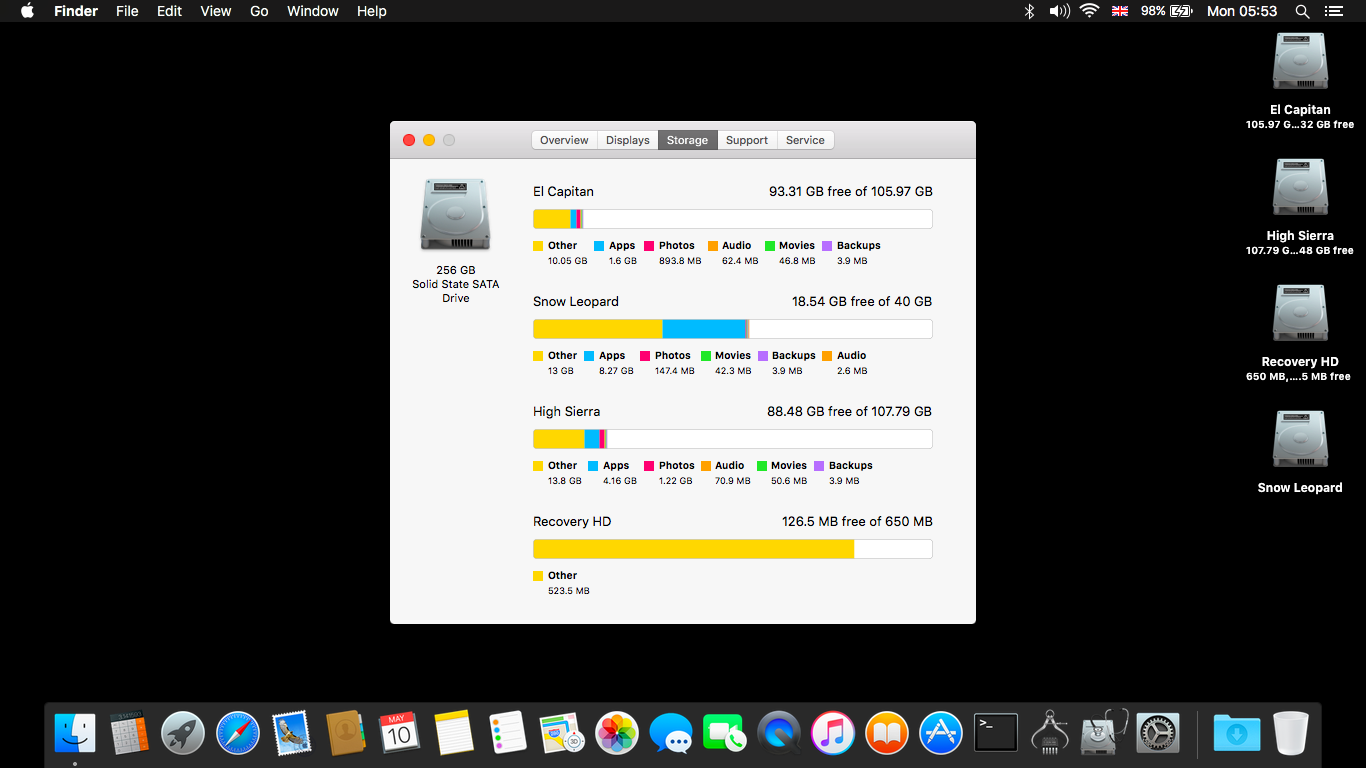Open the Apple menu

(27, 11)
